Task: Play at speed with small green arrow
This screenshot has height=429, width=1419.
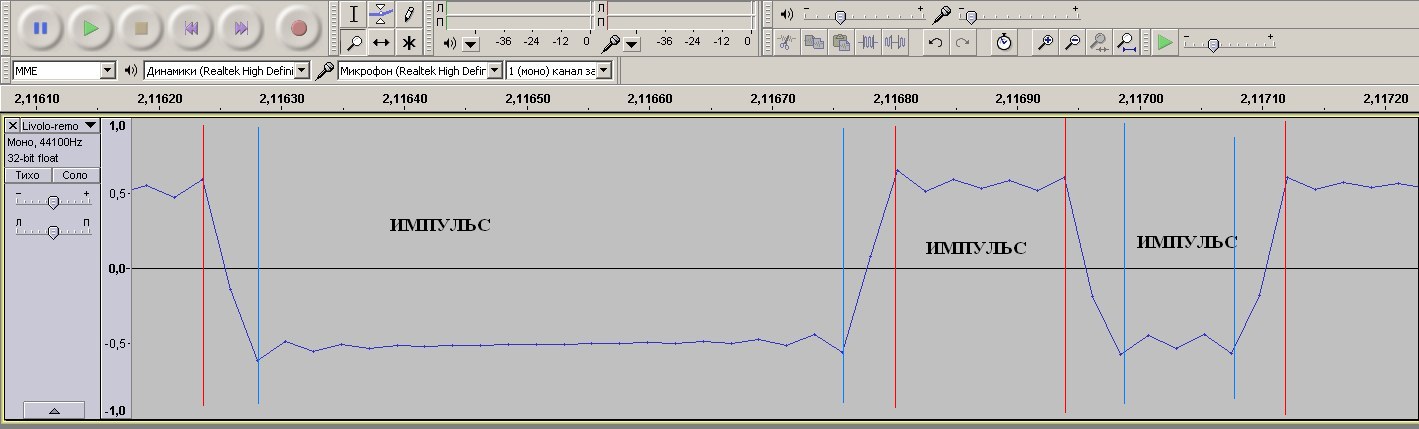Action: 1165,42
